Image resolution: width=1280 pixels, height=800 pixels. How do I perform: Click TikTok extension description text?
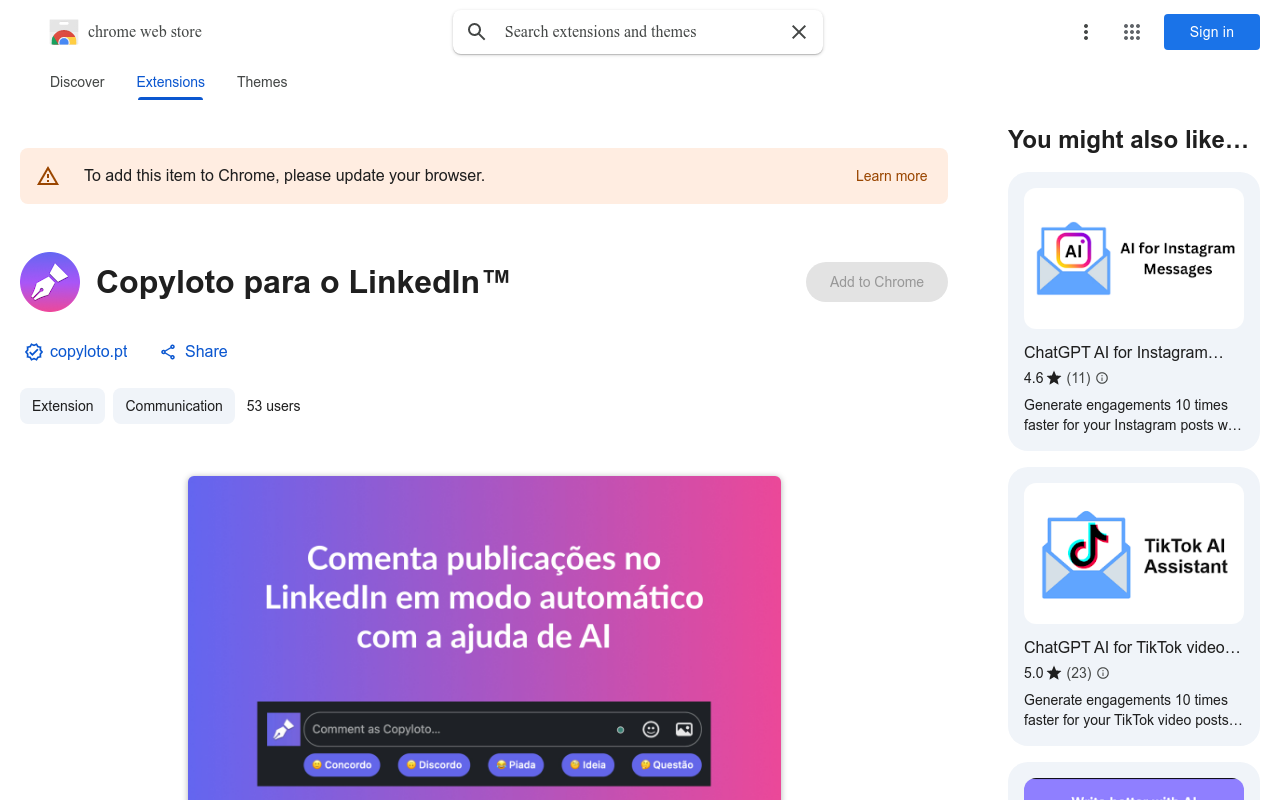[x=1133, y=710]
